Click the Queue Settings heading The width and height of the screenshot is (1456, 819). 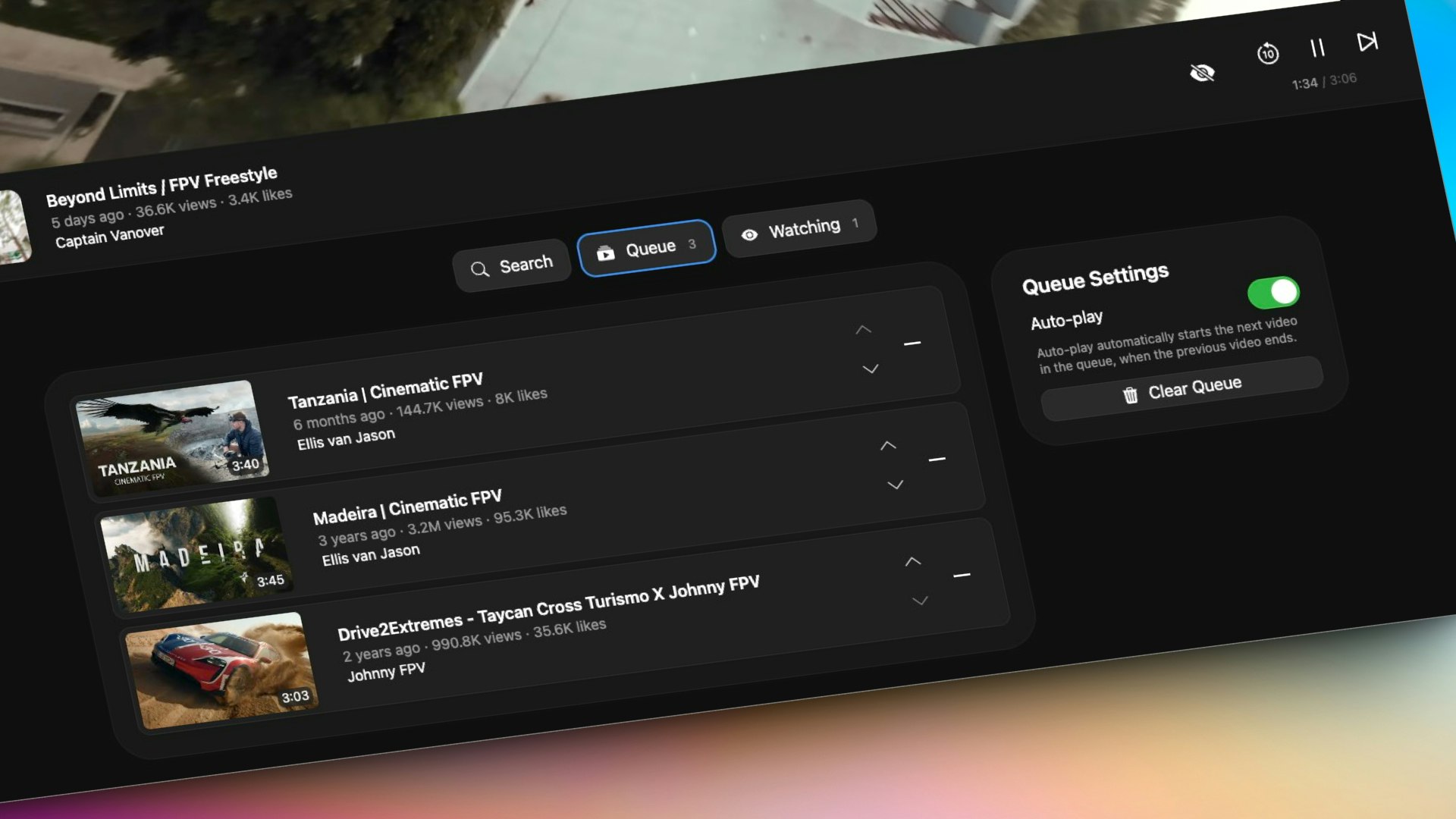pyautogui.click(x=1095, y=279)
